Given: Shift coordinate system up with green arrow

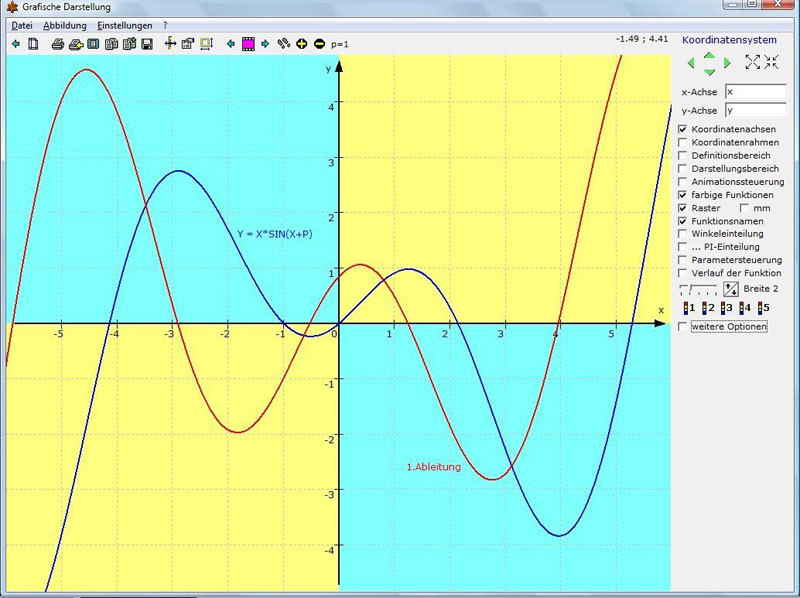Looking at the screenshot, I should click(x=709, y=55).
